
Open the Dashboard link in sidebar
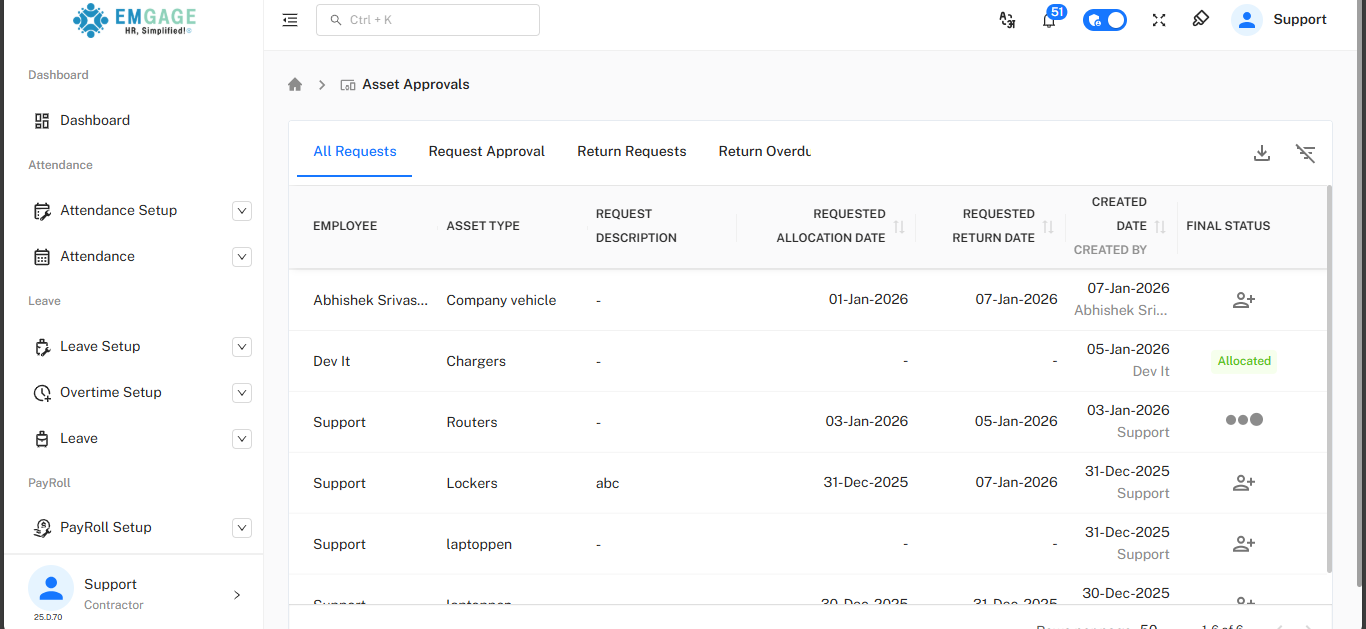coord(95,121)
